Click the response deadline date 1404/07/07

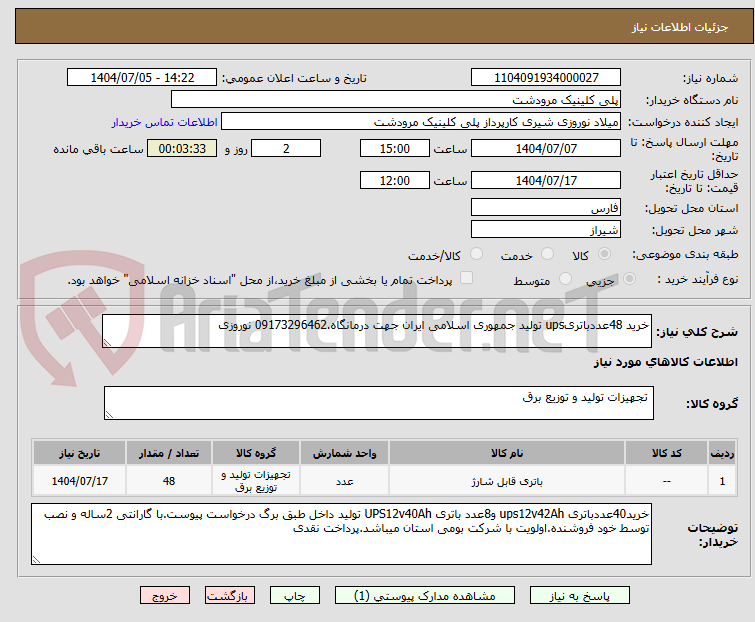coord(546,148)
